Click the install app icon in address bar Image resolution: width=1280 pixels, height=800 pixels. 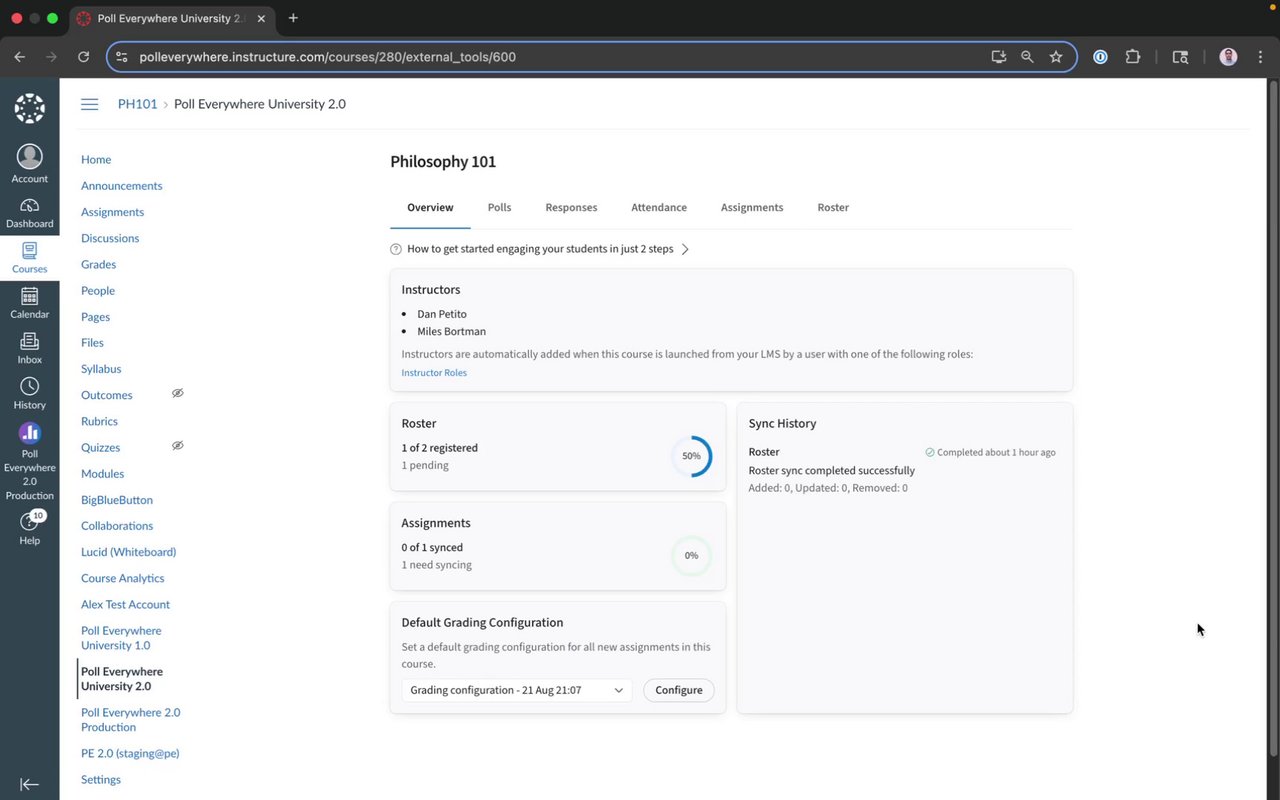point(998,57)
